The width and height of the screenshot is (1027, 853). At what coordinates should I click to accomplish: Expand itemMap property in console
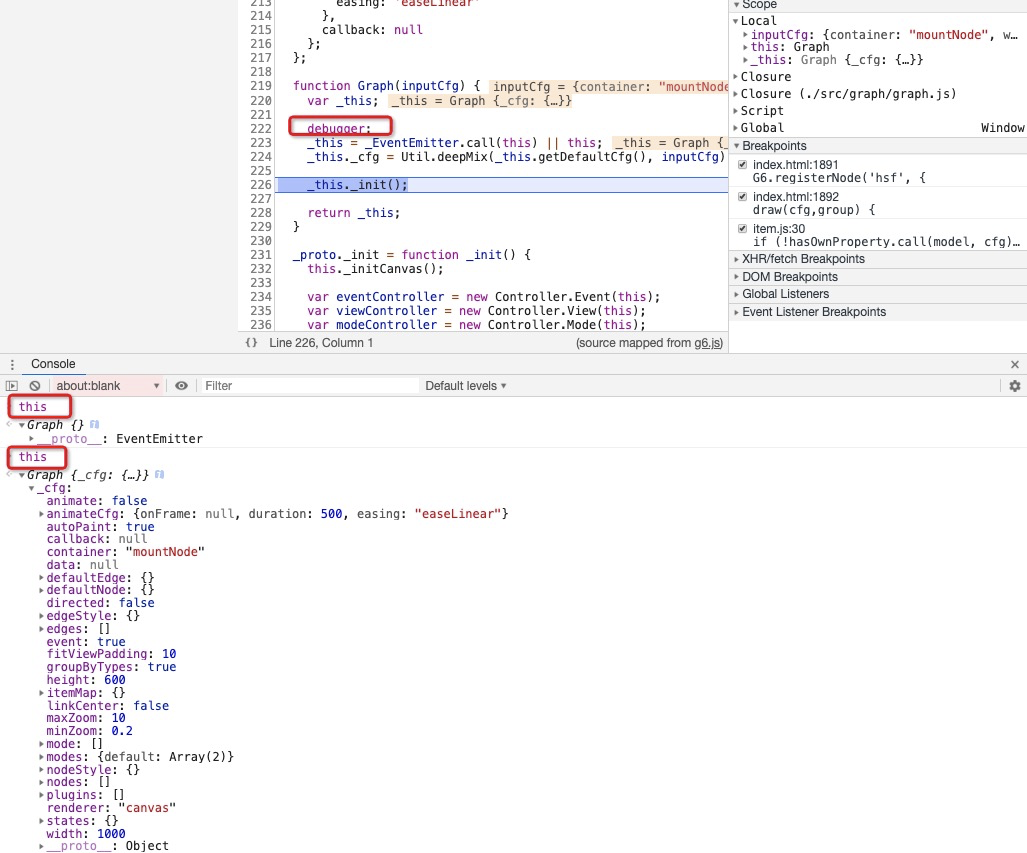point(41,692)
